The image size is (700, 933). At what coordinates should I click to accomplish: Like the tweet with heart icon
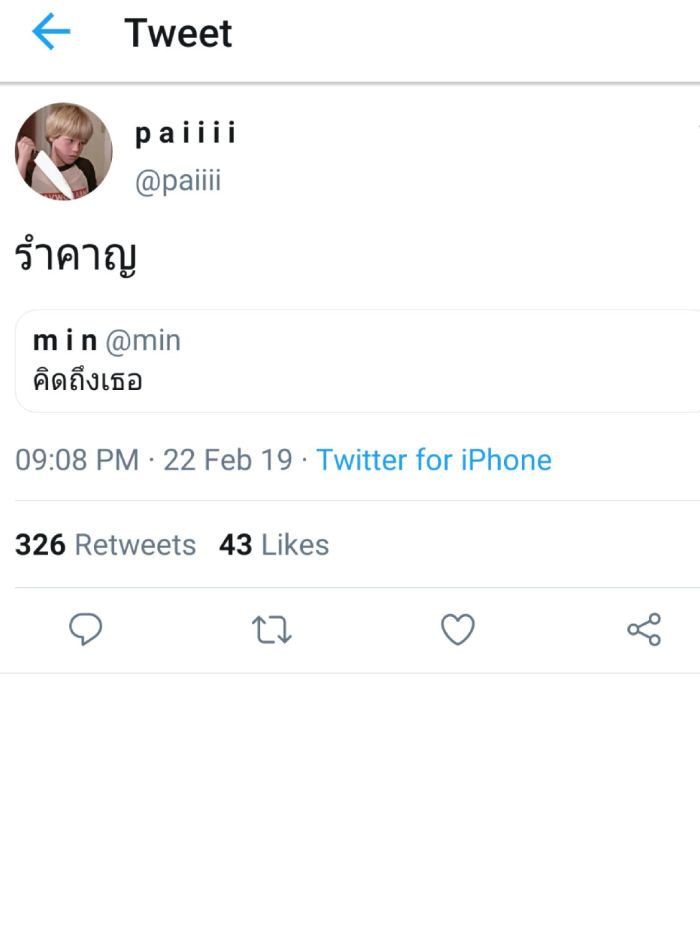pos(458,629)
